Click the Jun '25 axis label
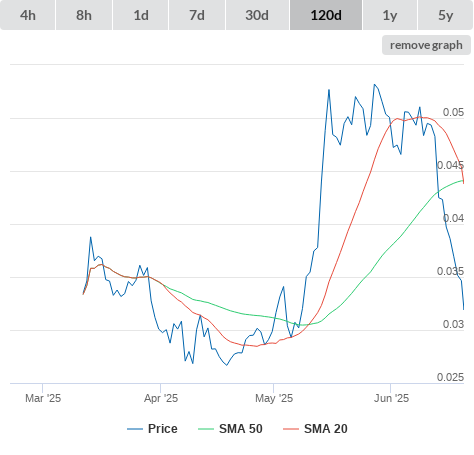This screenshot has height=455, width=474. coord(391,398)
